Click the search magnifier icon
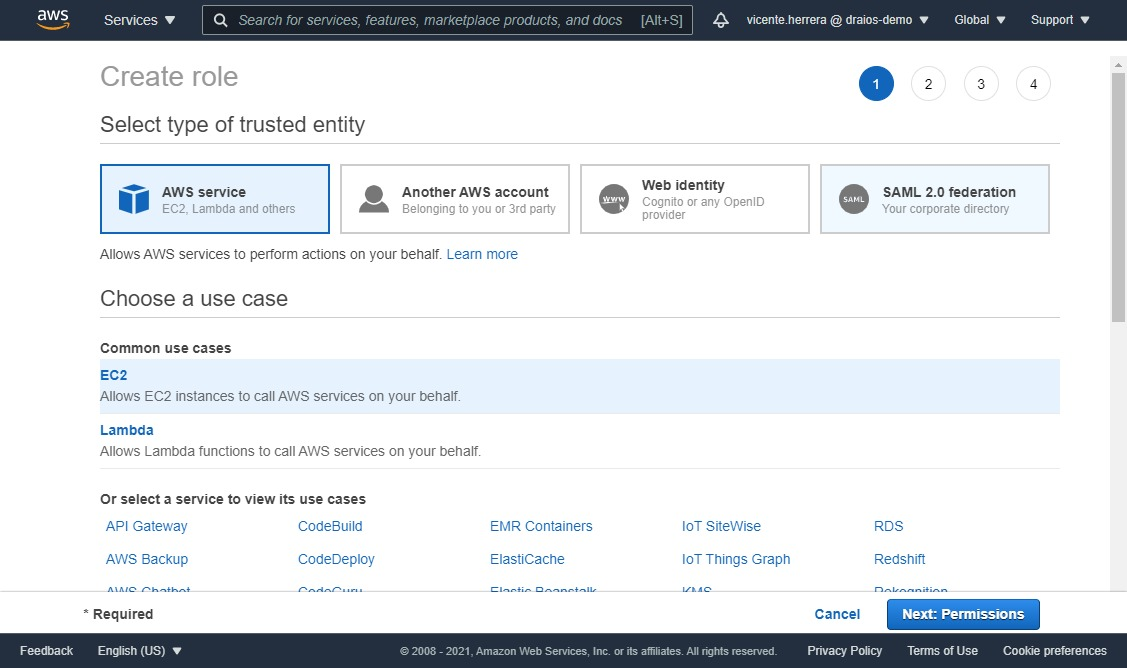Viewport: 1127px width, 668px height. click(x=221, y=20)
